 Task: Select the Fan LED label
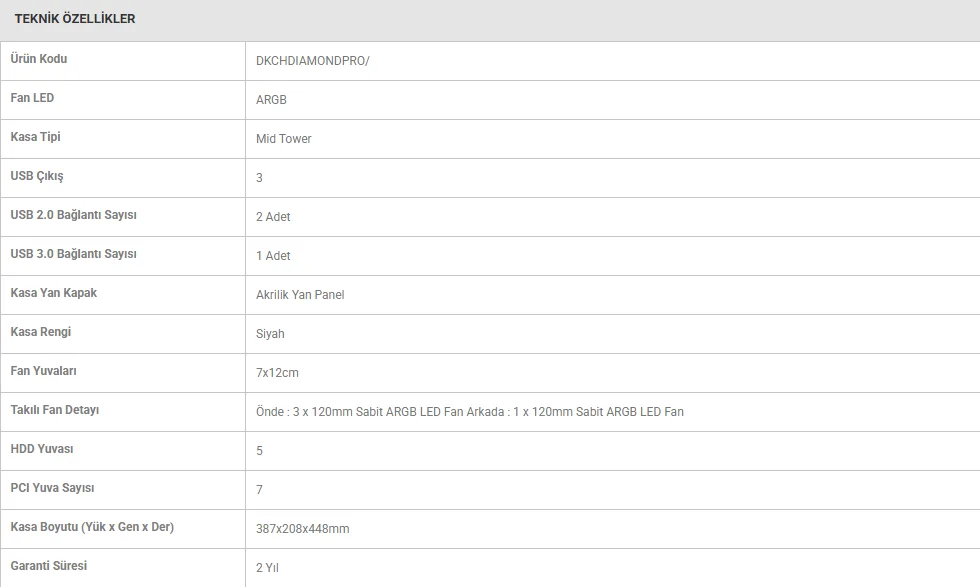[32, 98]
